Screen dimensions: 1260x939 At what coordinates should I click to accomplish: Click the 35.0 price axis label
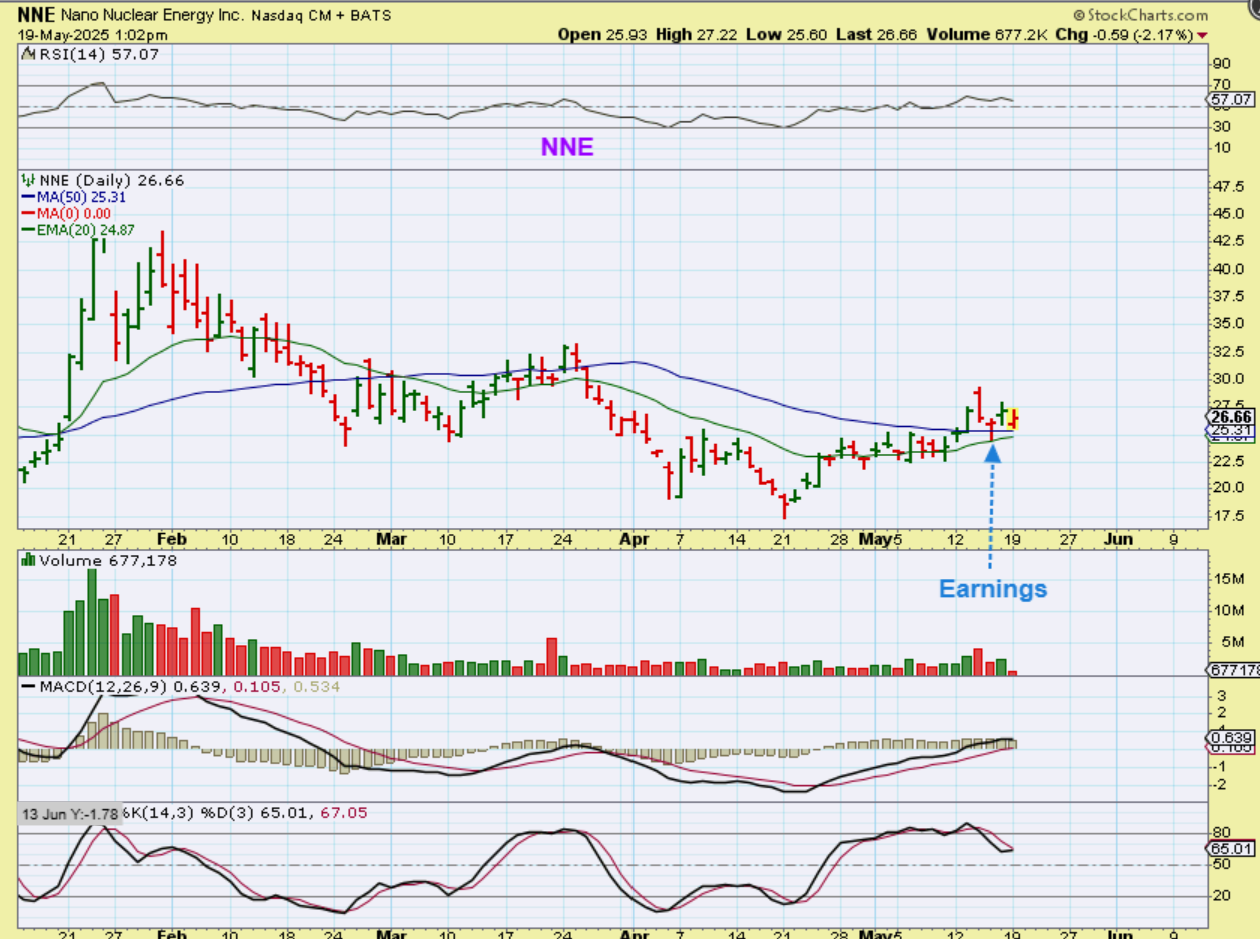tap(1227, 324)
